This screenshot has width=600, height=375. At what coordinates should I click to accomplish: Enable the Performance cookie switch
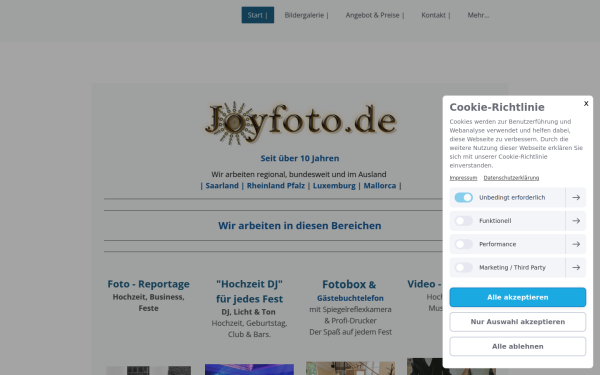point(463,244)
